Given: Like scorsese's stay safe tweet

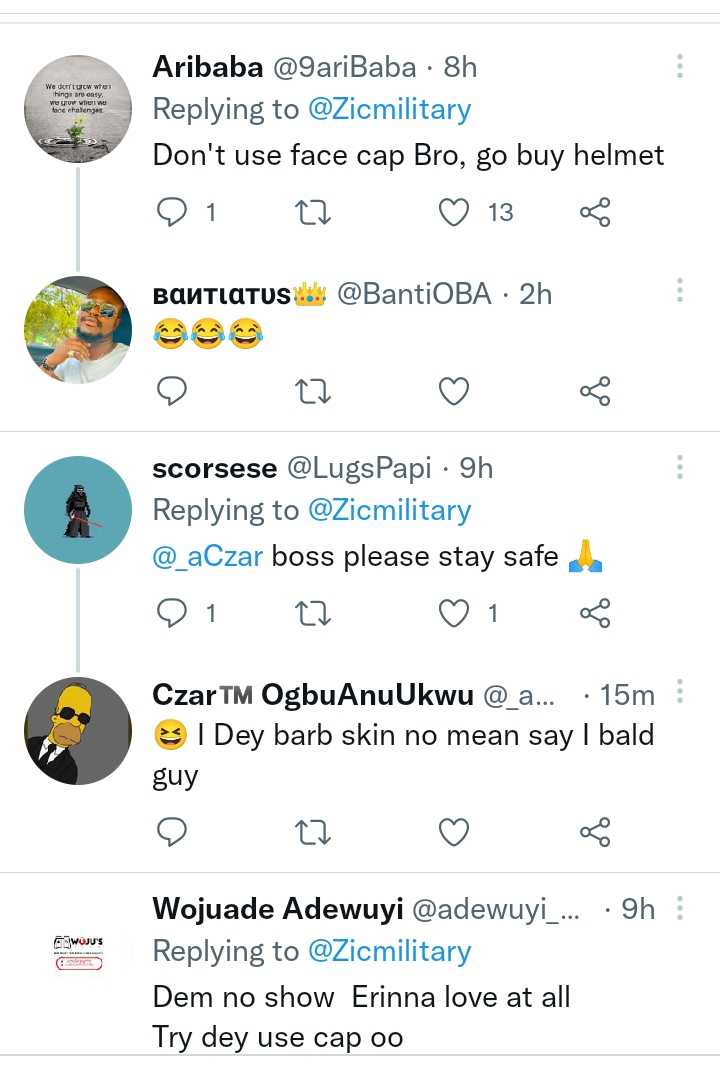Looking at the screenshot, I should tap(456, 613).
